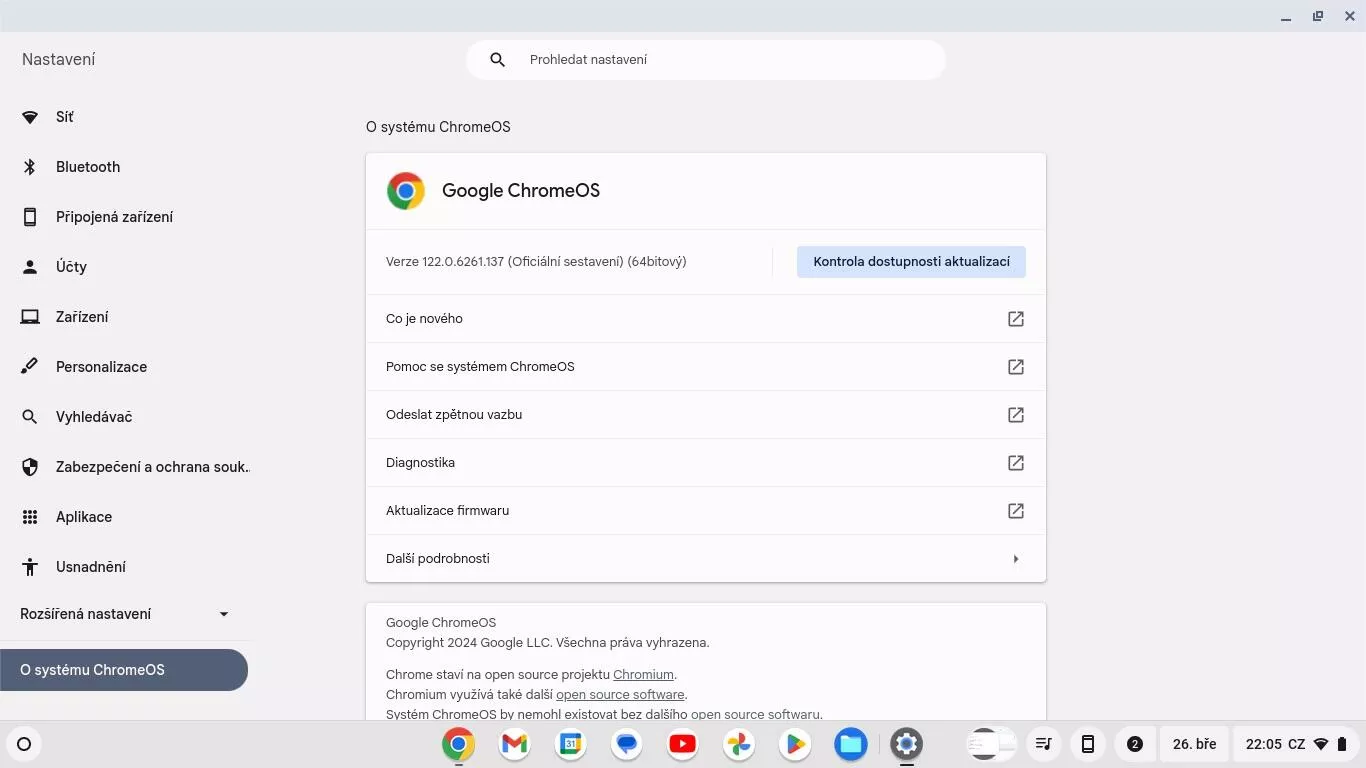Open the open source software link
Screen dimensions: 1366x768
point(620,695)
